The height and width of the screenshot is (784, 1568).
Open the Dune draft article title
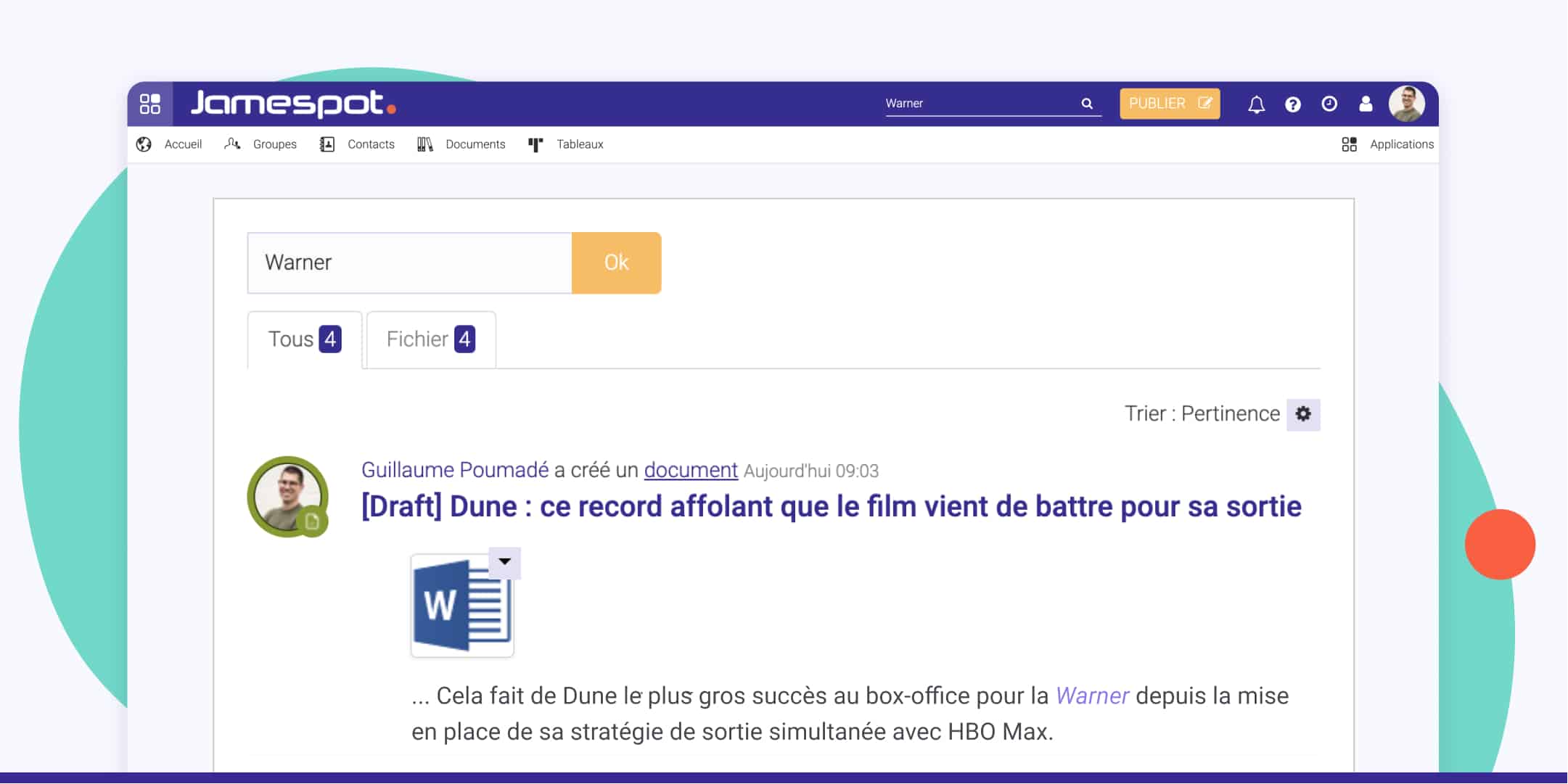coord(832,506)
